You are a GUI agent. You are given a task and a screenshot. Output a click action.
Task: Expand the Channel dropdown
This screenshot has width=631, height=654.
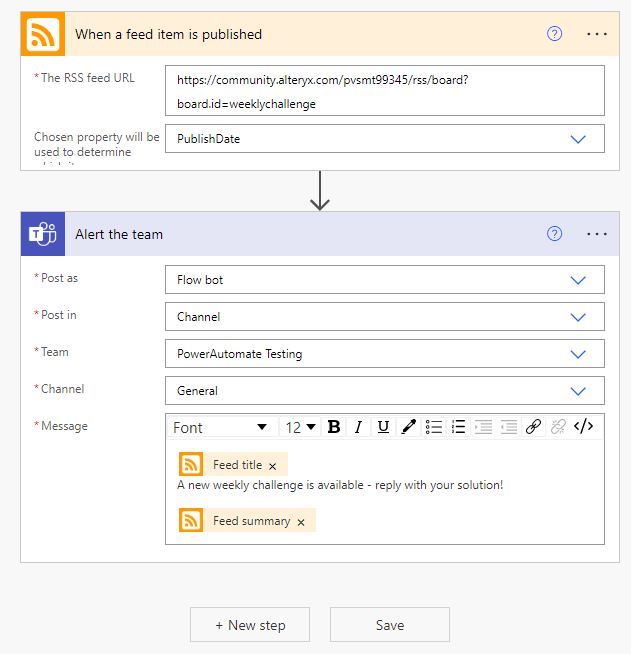[x=578, y=391]
